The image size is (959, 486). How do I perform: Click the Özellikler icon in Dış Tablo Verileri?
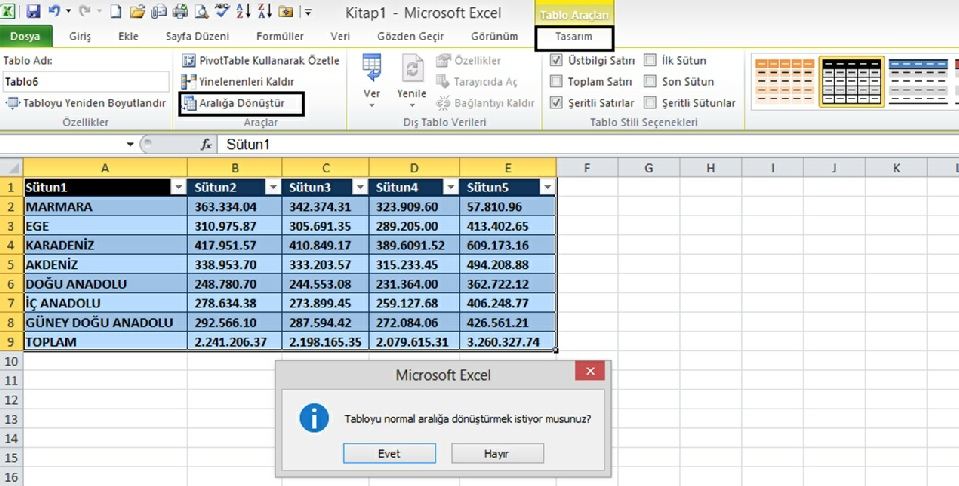click(443, 61)
